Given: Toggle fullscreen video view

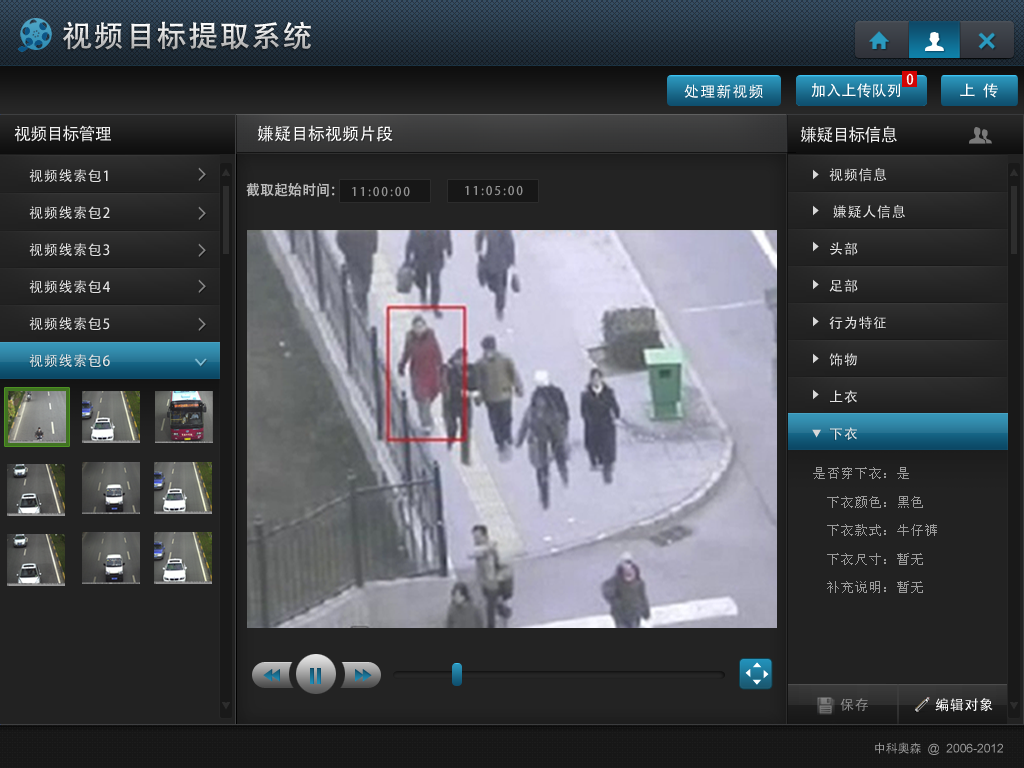Looking at the screenshot, I should [756, 673].
